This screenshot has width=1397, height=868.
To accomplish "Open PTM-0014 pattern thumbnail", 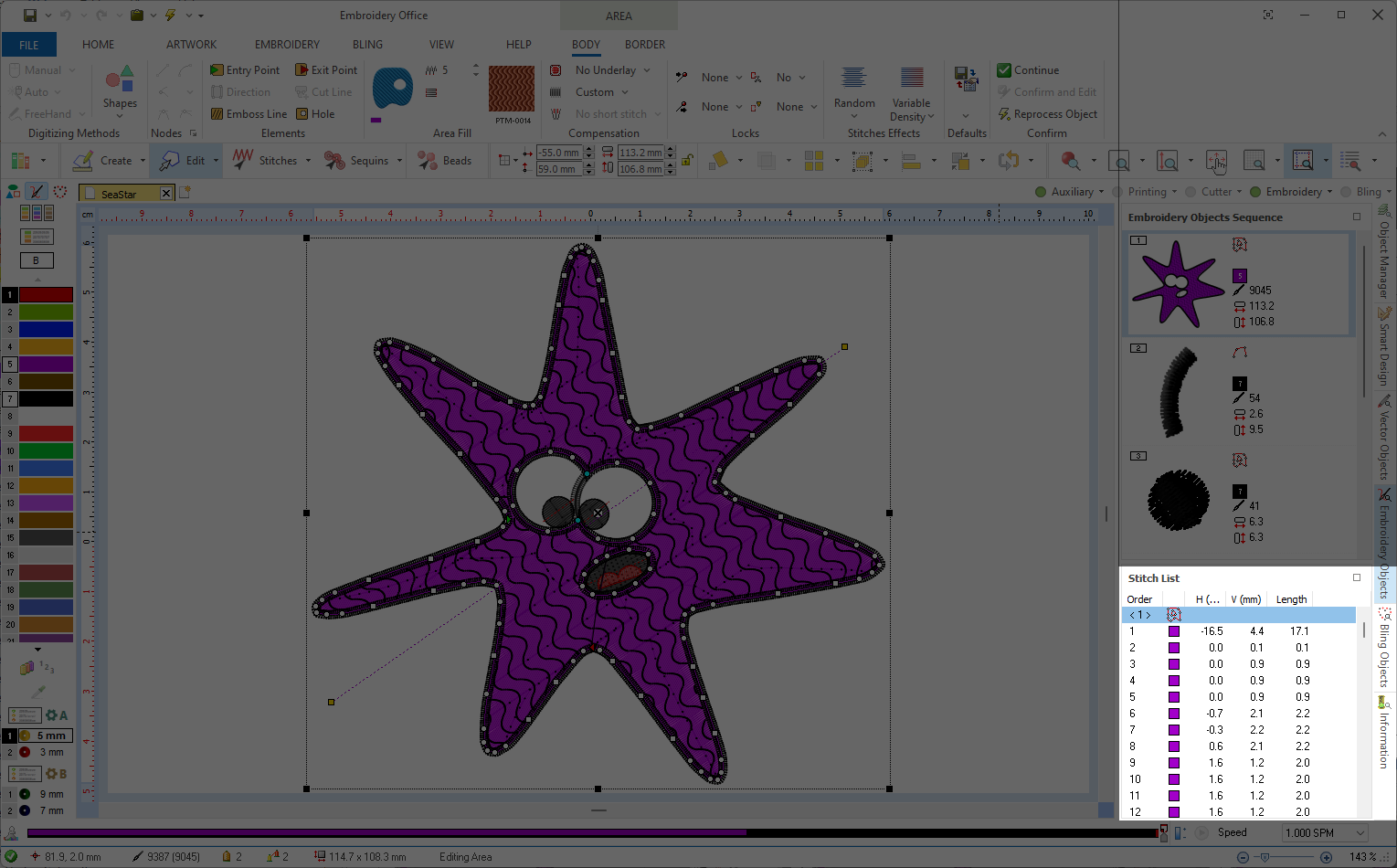I will (512, 90).
